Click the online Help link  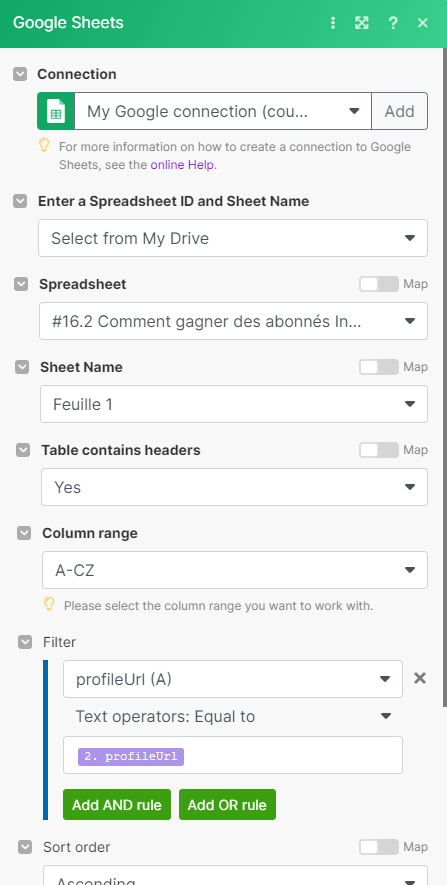tap(182, 165)
